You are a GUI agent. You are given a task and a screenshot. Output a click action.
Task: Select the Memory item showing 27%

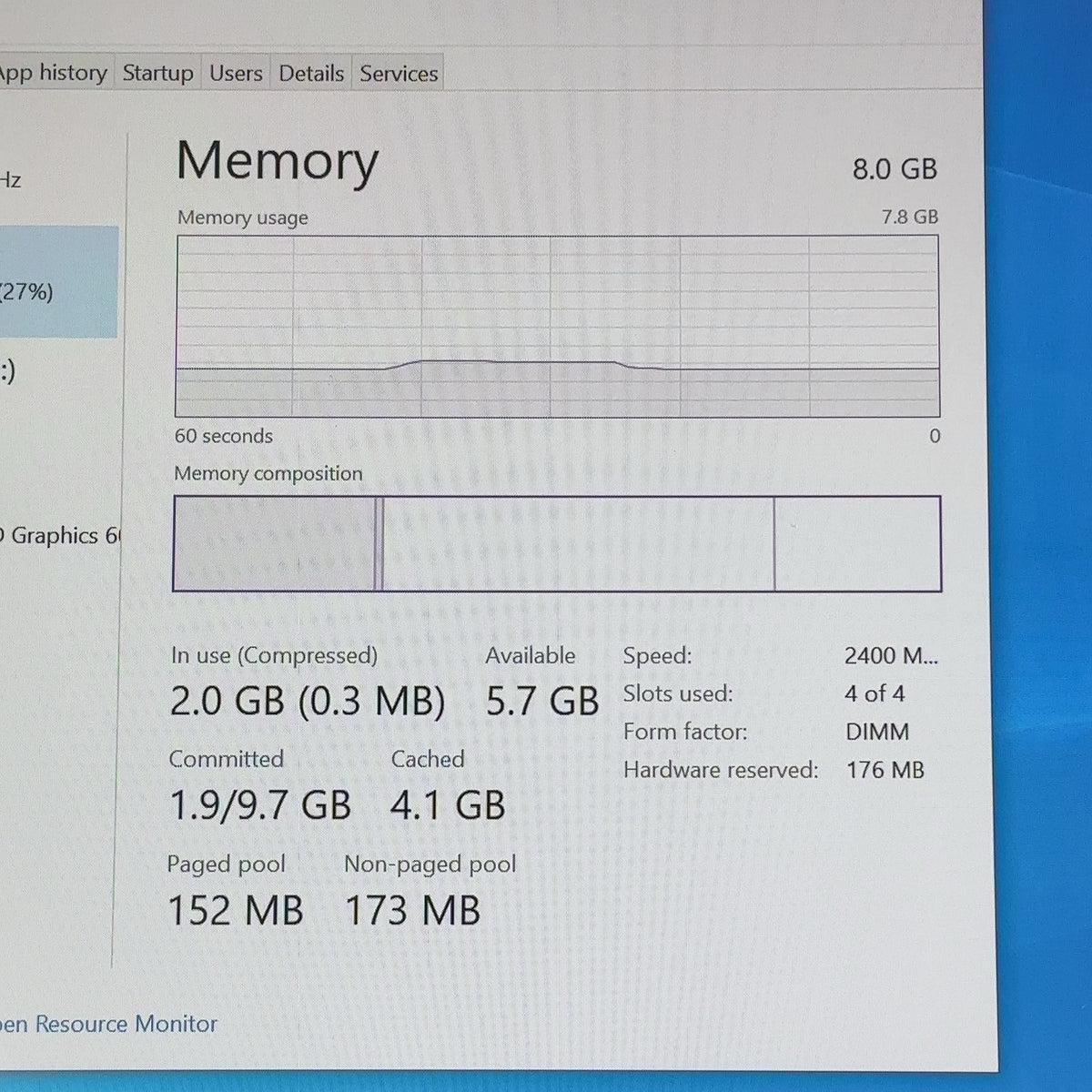click(58, 282)
